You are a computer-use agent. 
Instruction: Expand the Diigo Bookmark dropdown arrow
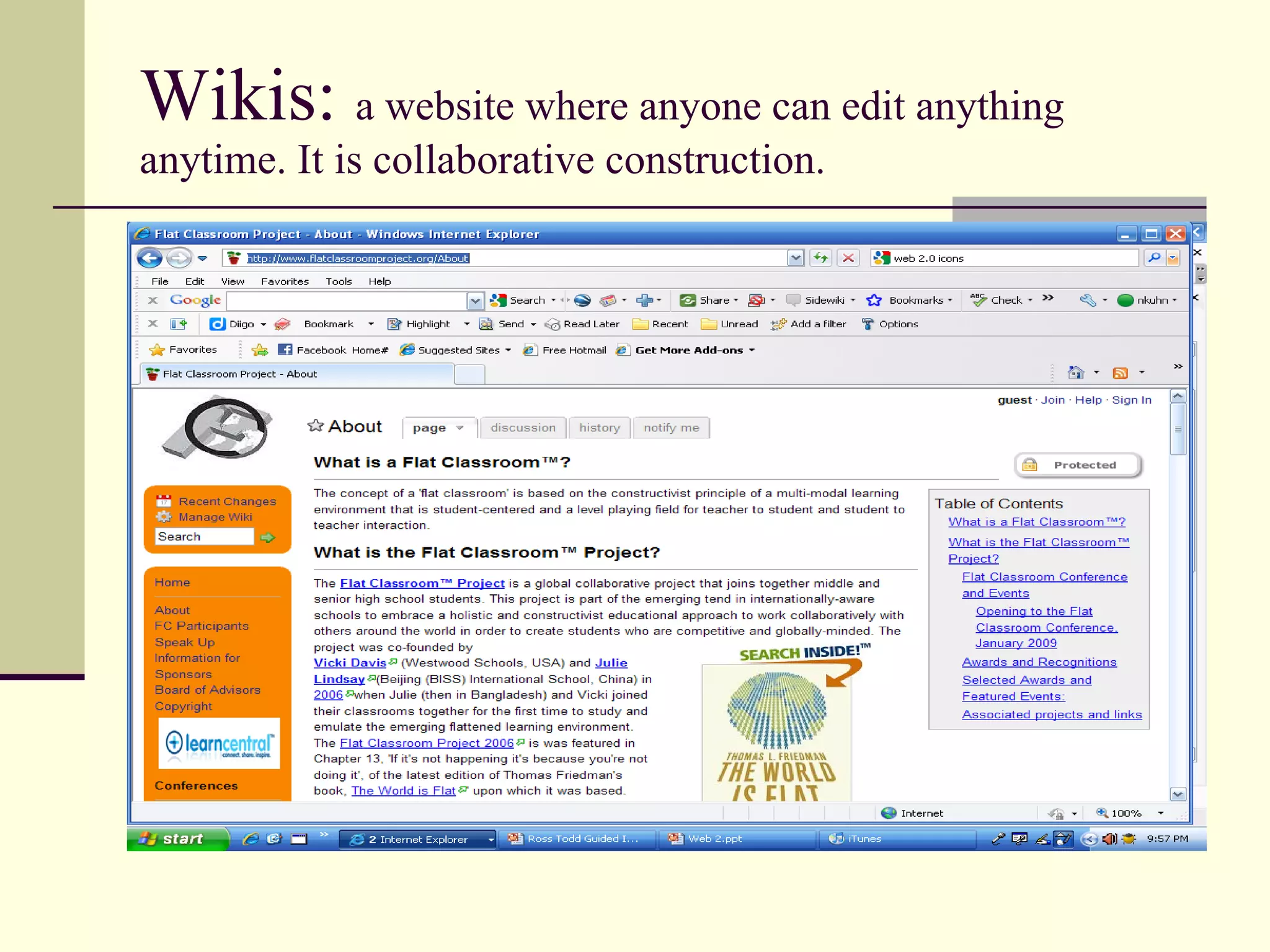[x=371, y=324]
